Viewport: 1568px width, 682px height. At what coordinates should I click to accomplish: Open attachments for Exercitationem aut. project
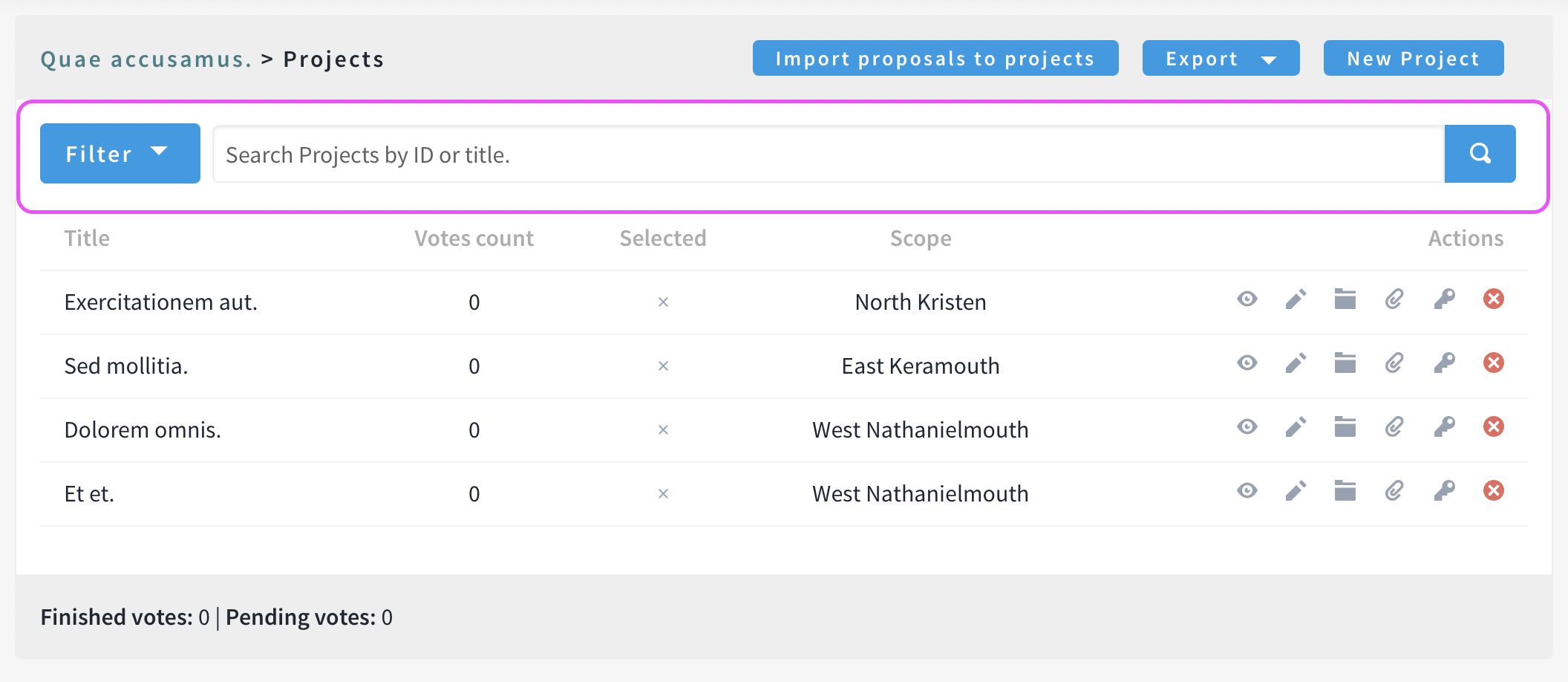click(1394, 299)
